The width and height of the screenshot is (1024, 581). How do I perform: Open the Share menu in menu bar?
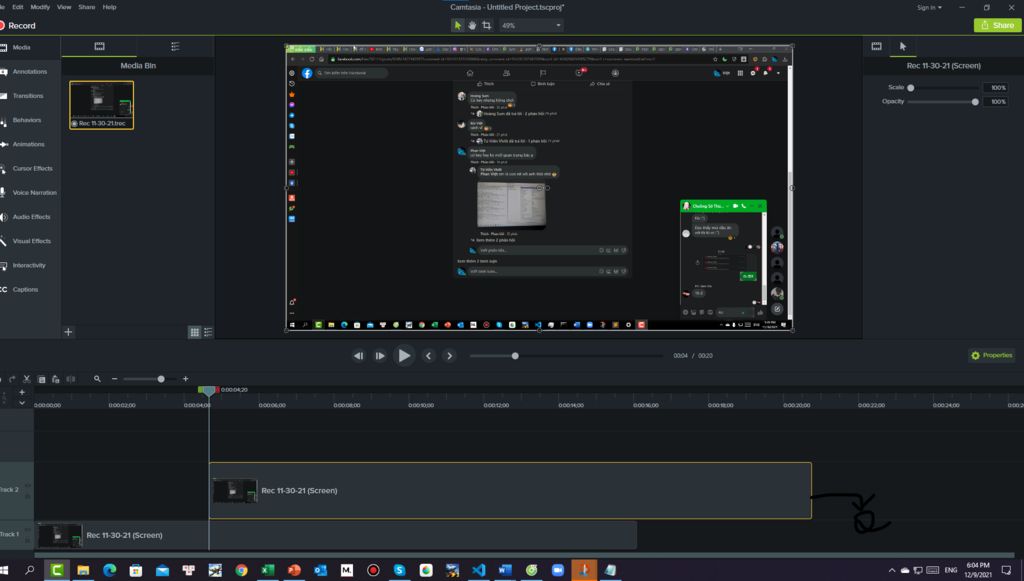pos(87,7)
